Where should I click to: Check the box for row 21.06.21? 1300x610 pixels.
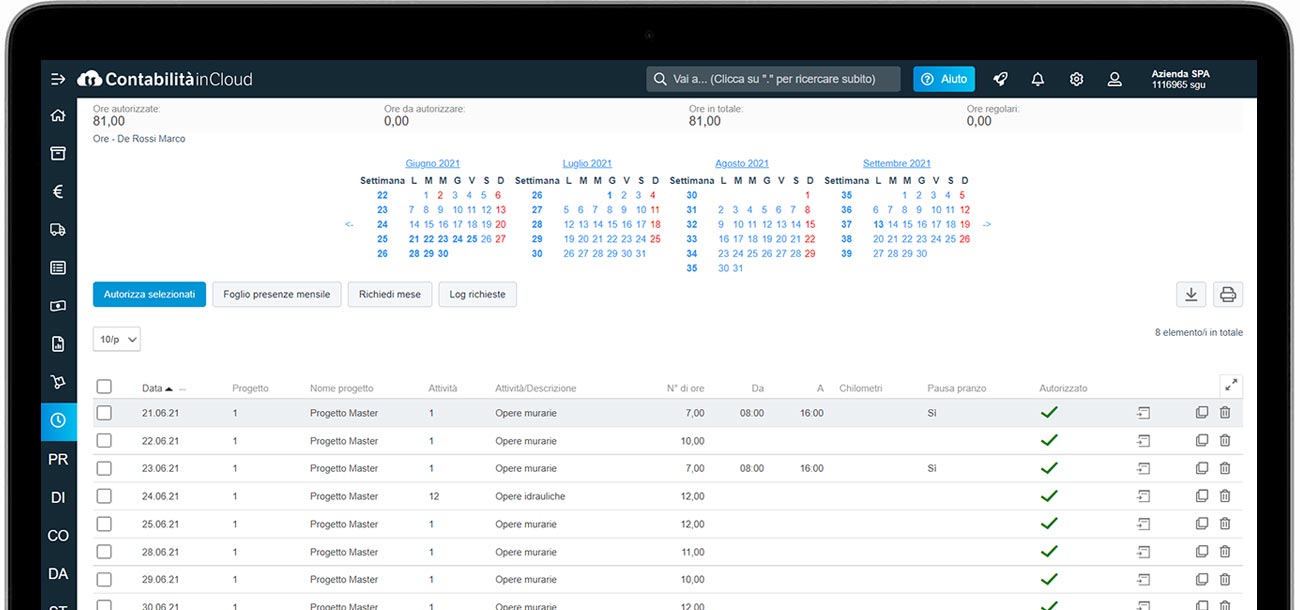pos(104,413)
